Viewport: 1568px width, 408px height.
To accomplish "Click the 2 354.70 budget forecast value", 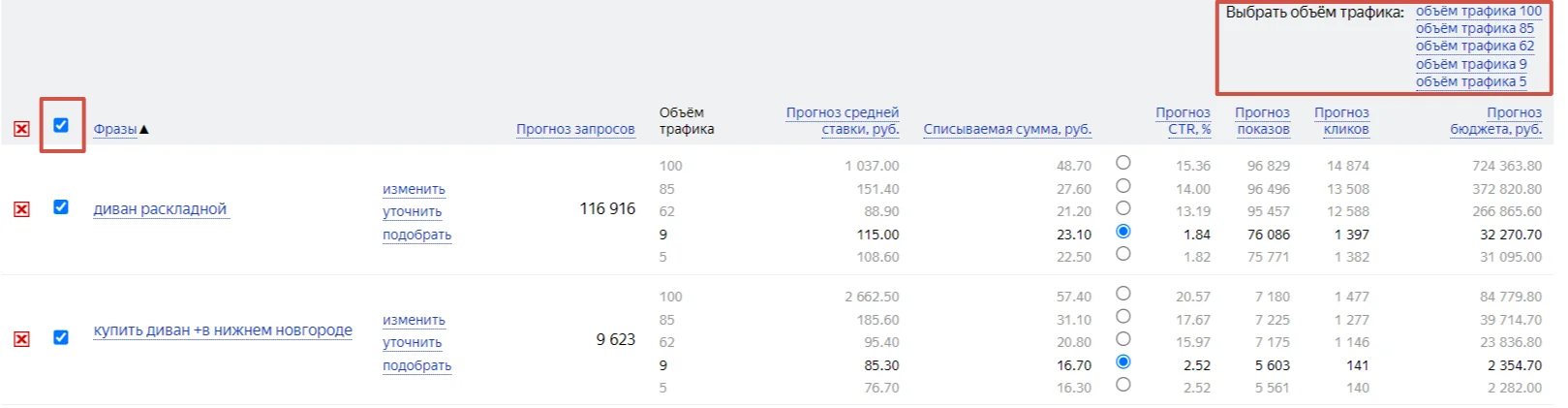I will pos(1515,366).
